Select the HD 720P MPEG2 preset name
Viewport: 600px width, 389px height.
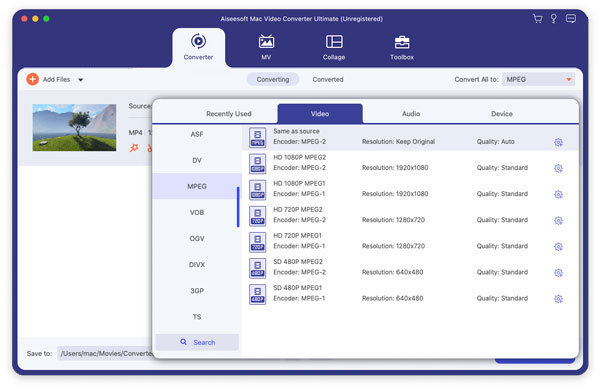click(x=298, y=209)
